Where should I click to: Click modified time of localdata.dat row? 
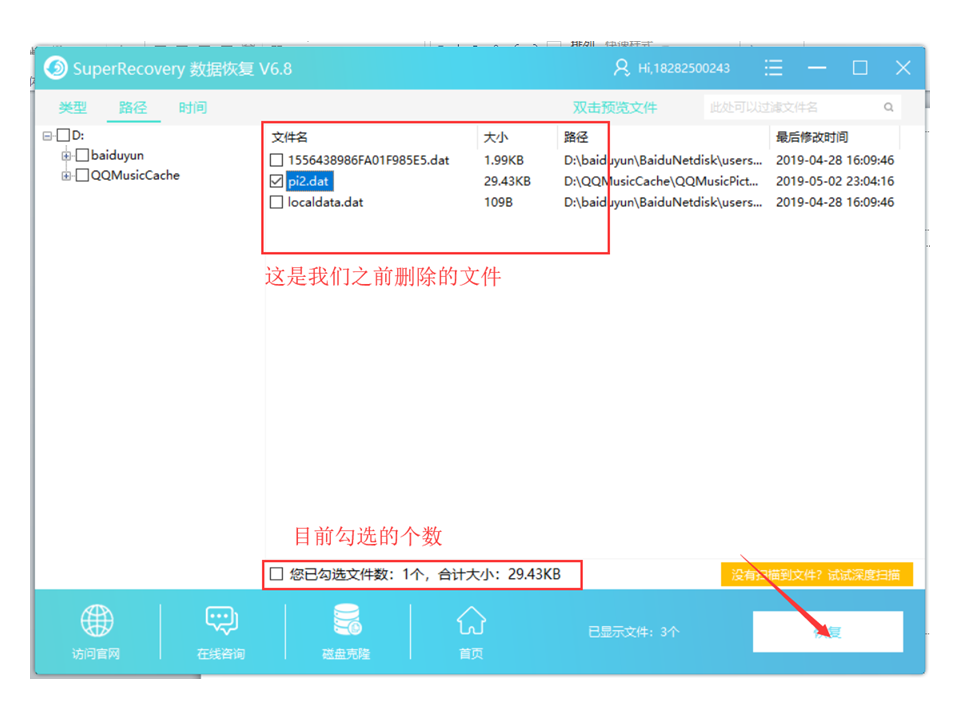[x=835, y=202]
